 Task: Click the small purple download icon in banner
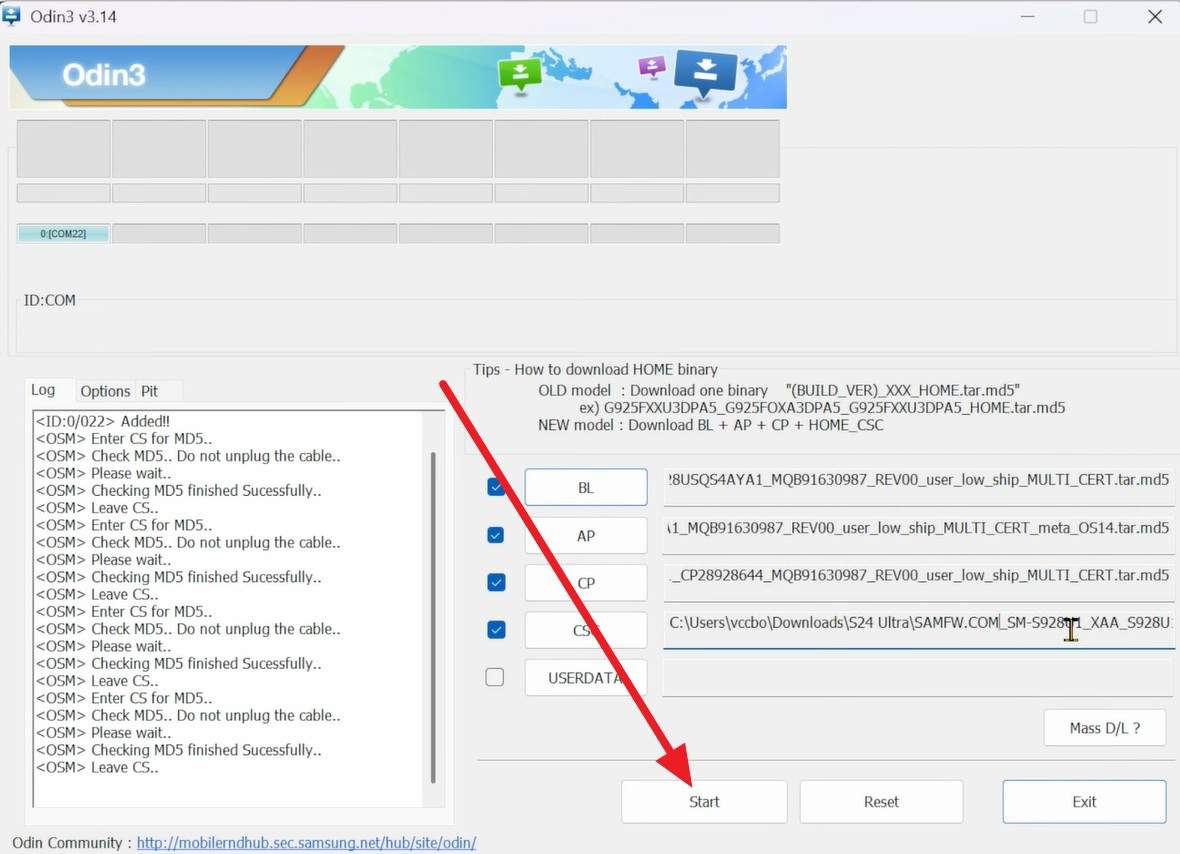click(x=652, y=68)
